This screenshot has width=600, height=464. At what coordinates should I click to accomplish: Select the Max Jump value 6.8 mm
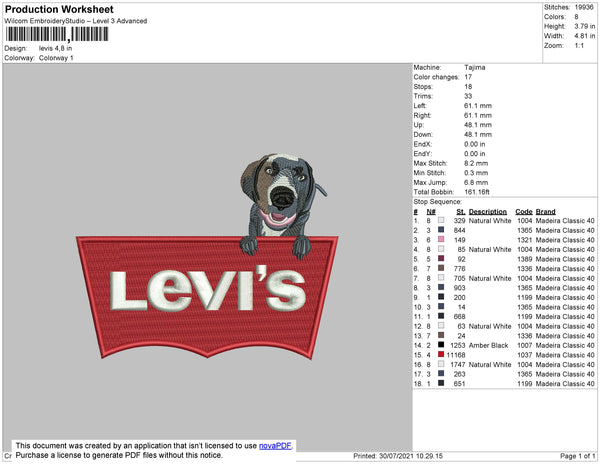(x=476, y=182)
